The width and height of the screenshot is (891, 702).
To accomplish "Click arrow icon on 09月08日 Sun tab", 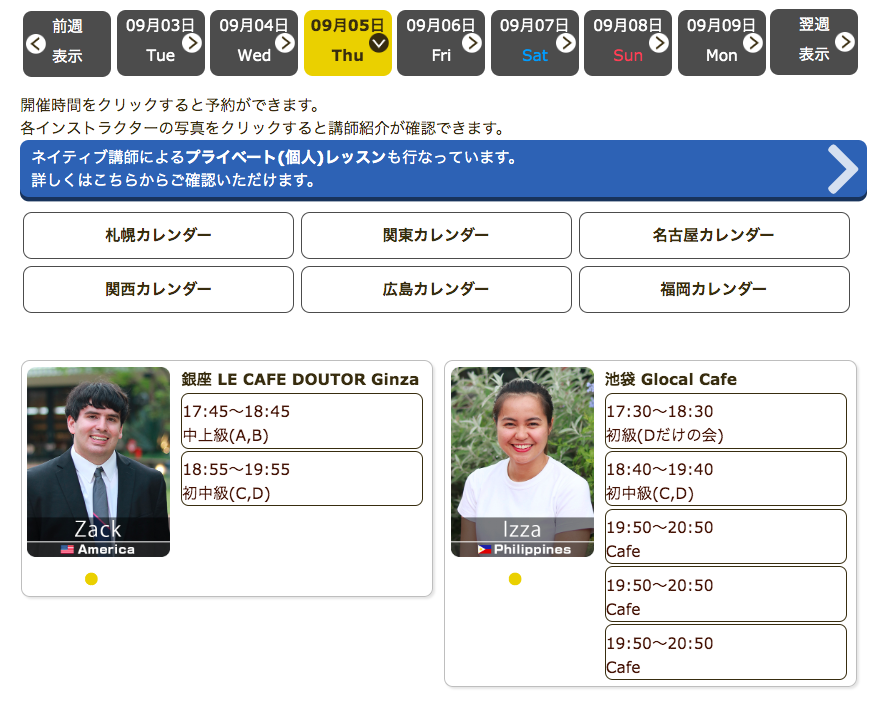I will pos(659,42).
